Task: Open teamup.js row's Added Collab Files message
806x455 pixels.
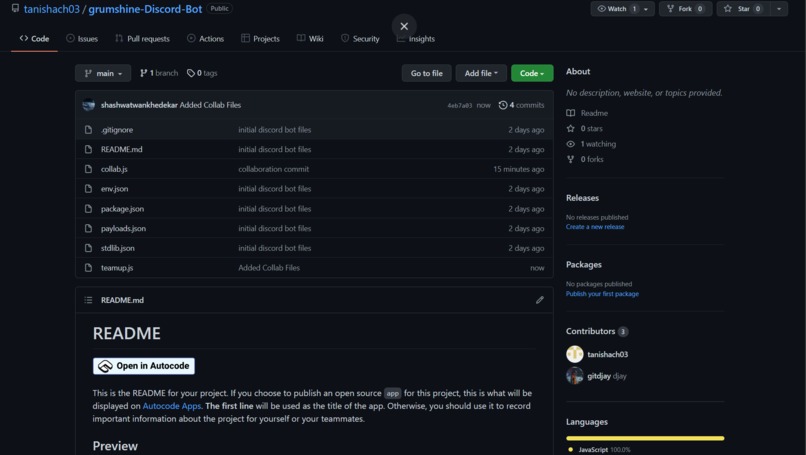Action: [x=269, y=268]
